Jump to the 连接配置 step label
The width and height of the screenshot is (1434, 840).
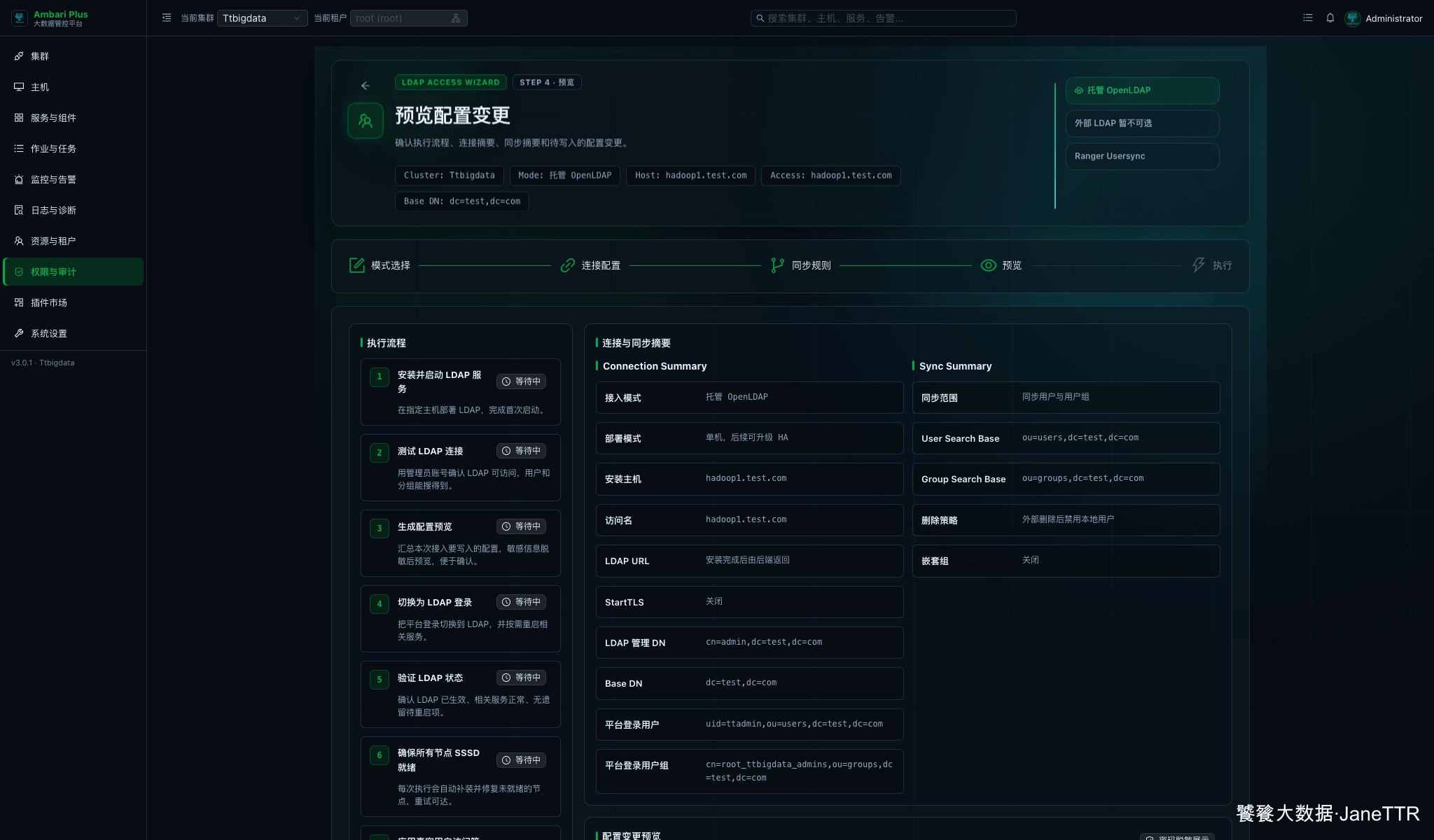(x=601, y=266)
